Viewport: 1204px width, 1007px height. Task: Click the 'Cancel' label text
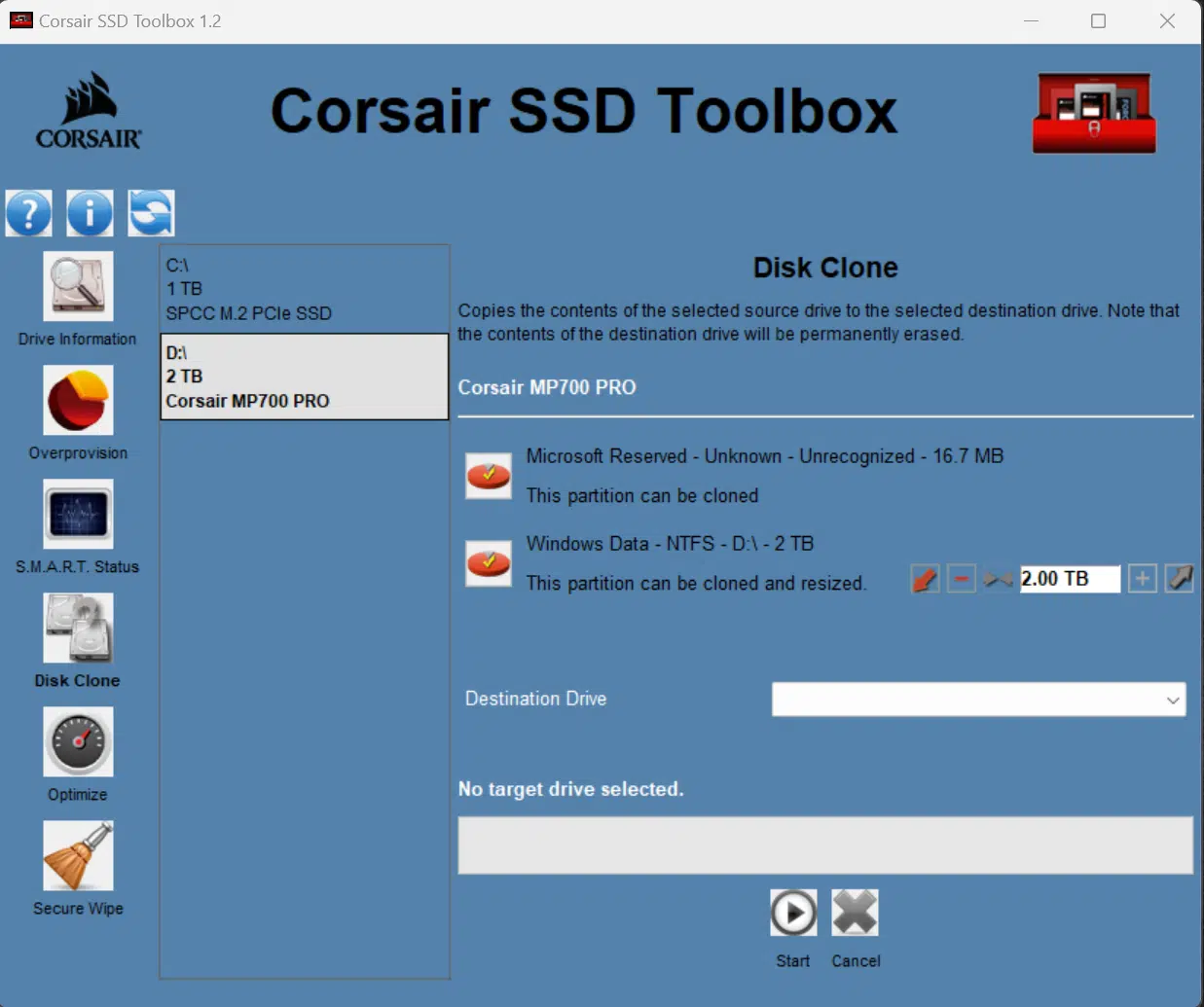point(856,960)
